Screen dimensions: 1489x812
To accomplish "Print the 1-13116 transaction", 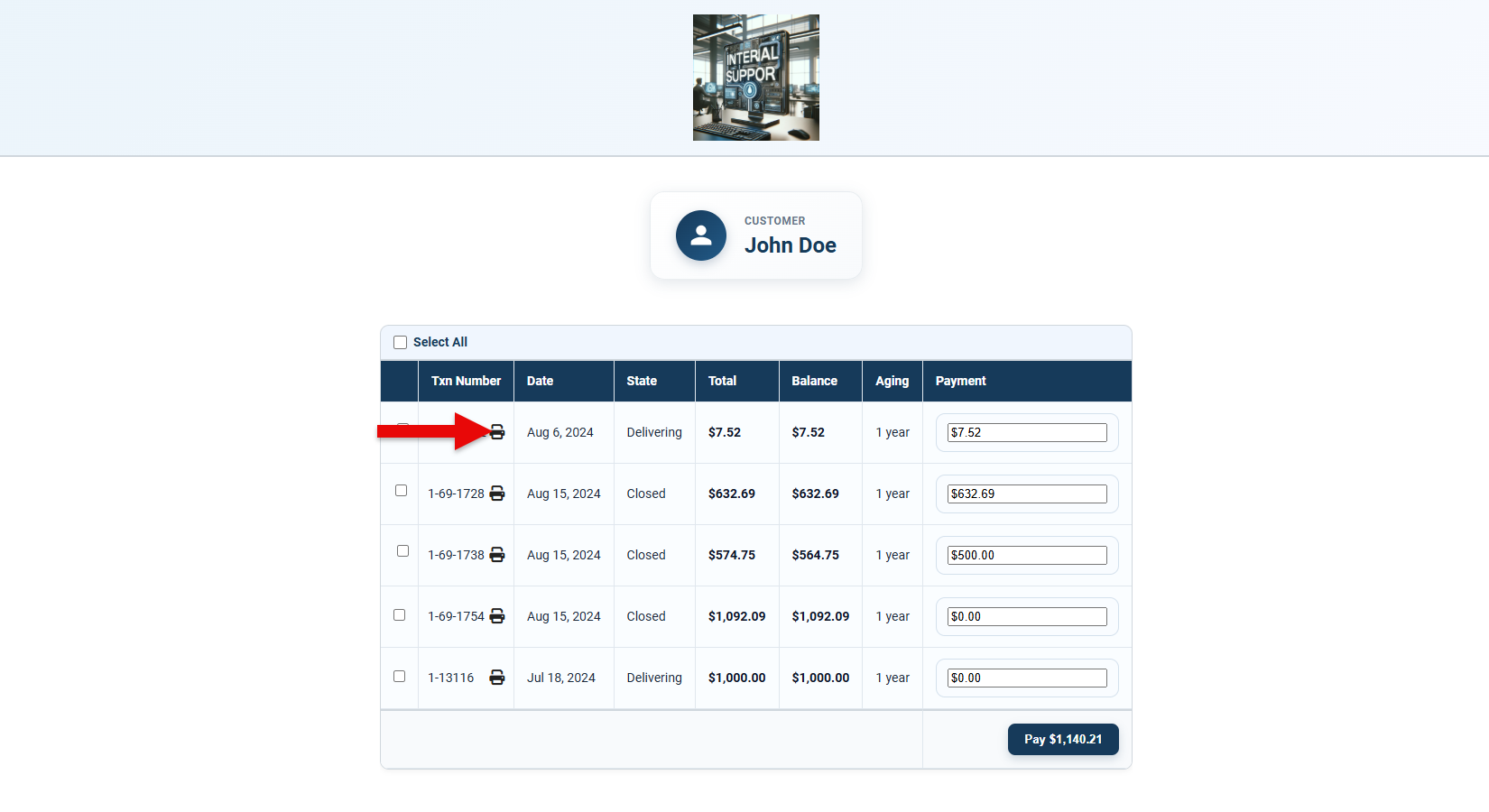I will [x=496, y=678].
